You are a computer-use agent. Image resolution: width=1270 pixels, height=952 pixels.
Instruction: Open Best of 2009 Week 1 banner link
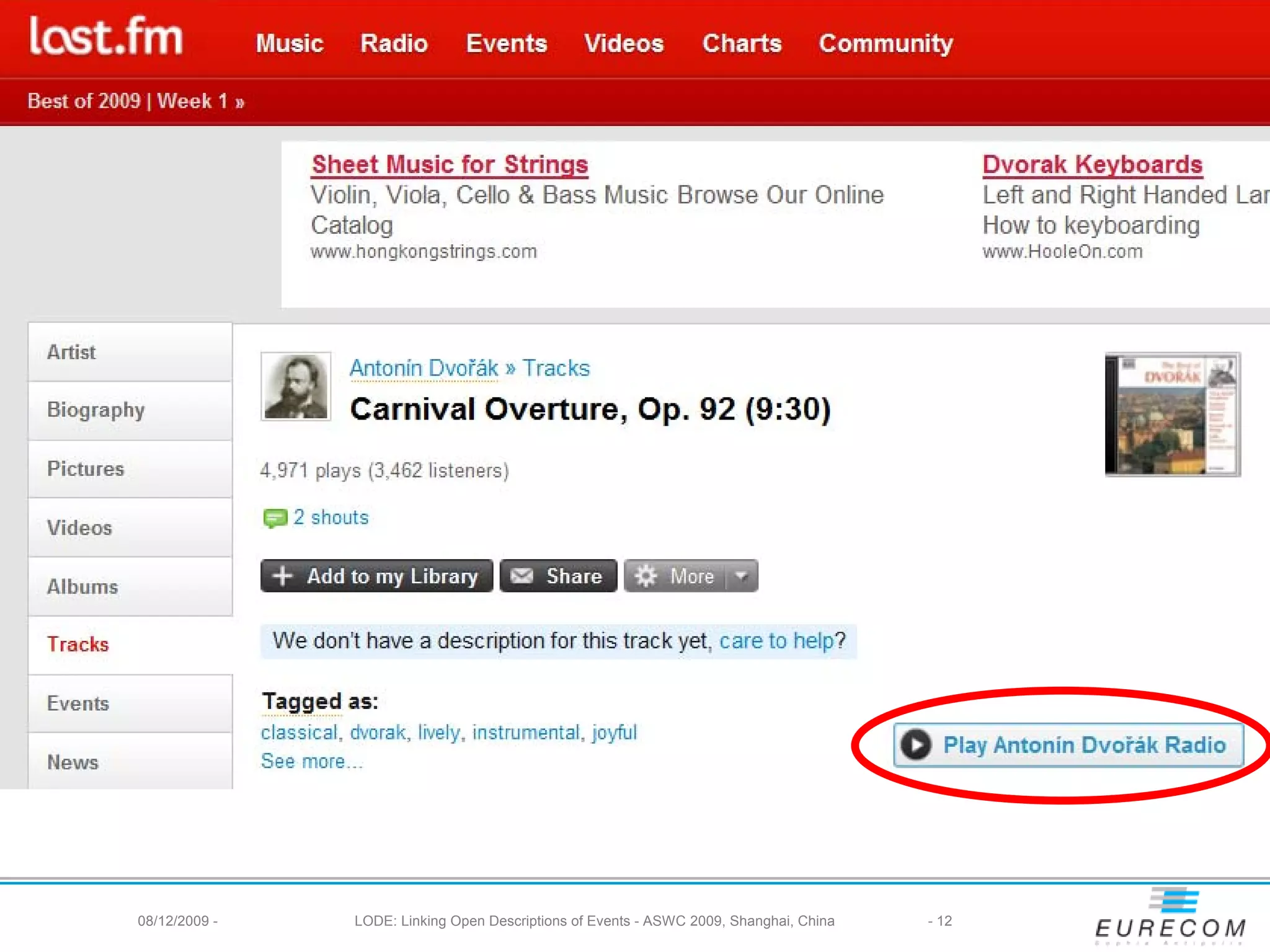coord(136,101)
